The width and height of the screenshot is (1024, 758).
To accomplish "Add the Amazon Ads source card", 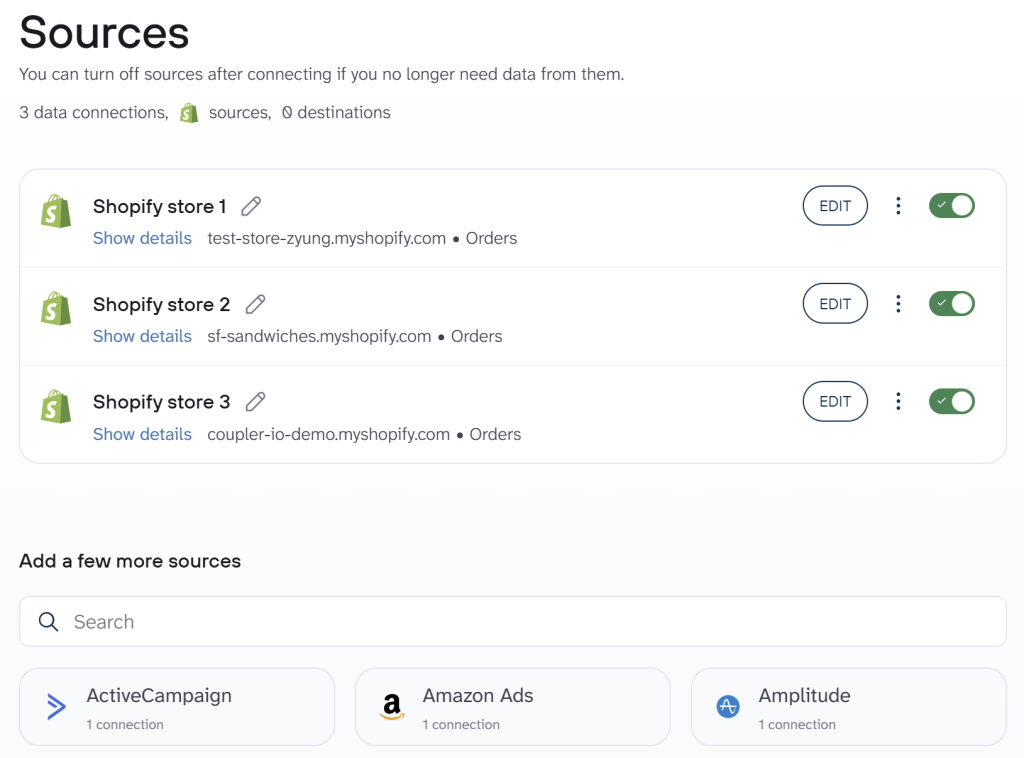I will pyautogui.click(x=513, y=706).
